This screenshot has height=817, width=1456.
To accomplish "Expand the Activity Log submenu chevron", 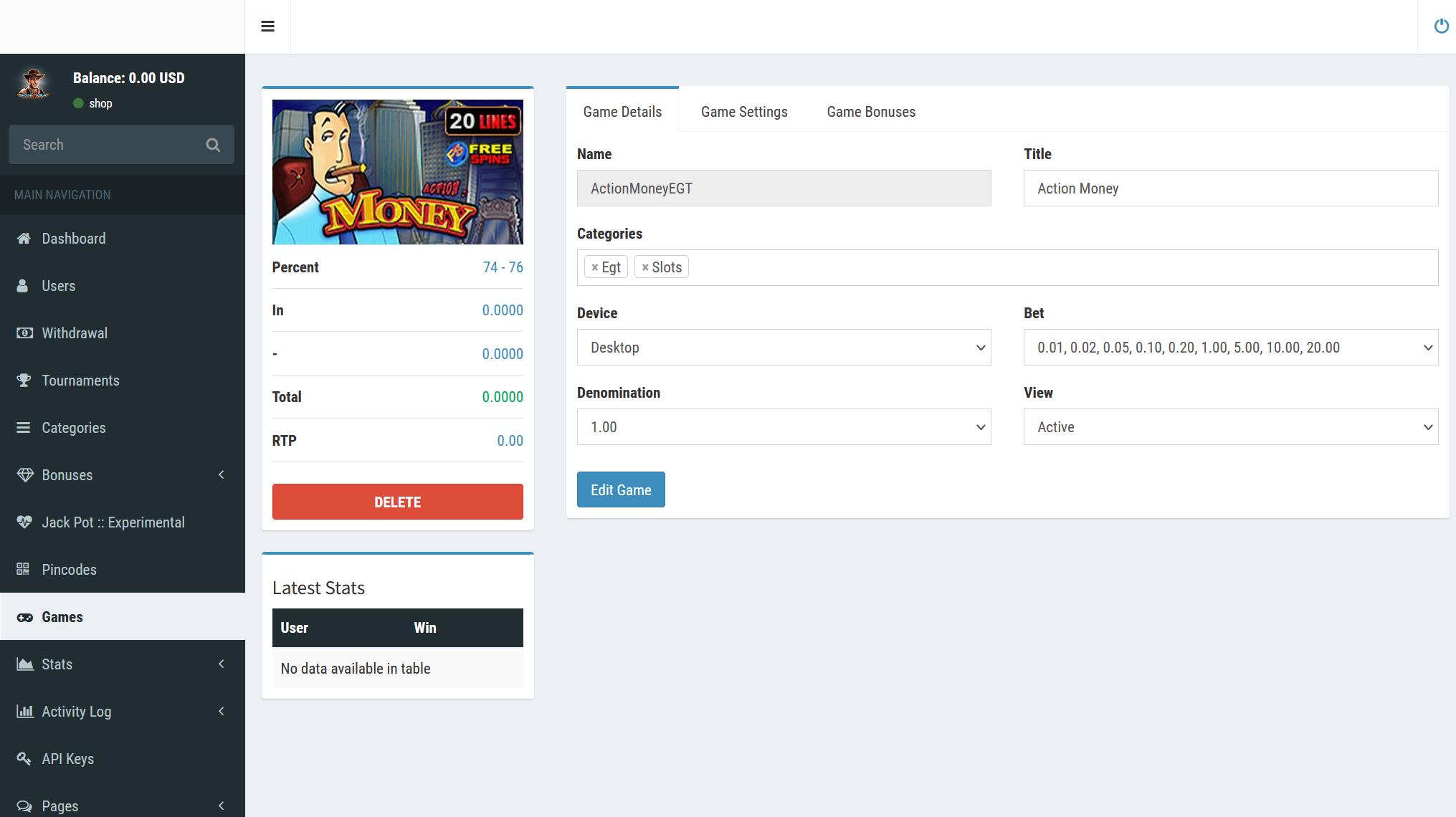I will [222, 712].
